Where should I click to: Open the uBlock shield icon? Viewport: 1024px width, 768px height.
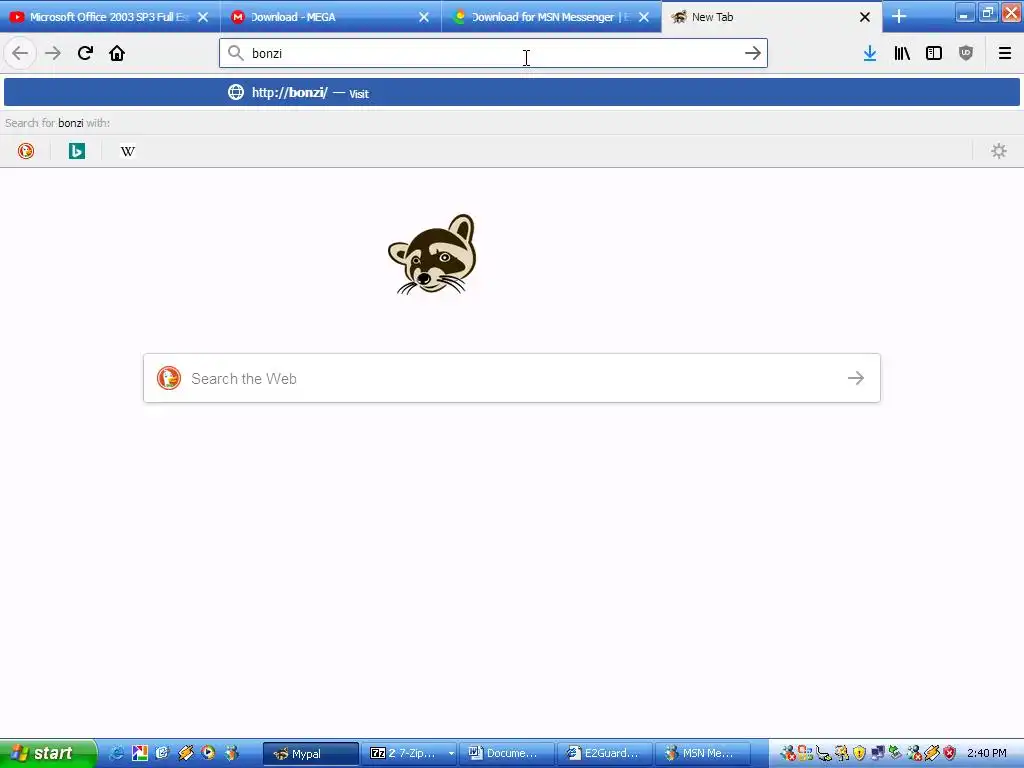(966, 54)
